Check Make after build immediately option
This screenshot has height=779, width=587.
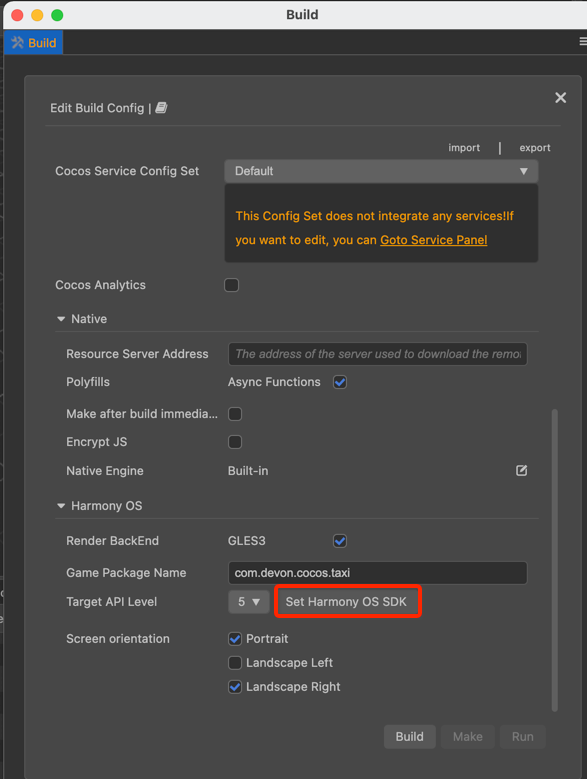pos(235,414)
